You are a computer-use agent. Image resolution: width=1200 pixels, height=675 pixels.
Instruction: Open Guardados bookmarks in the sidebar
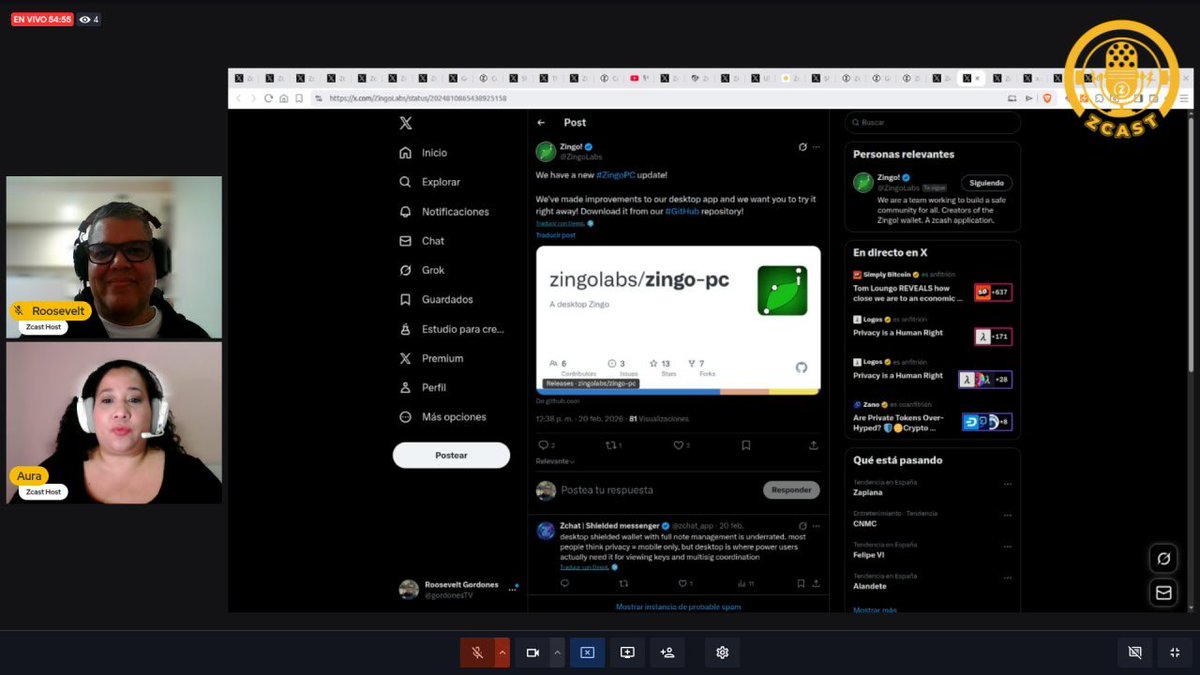click(x=436, y=299)
